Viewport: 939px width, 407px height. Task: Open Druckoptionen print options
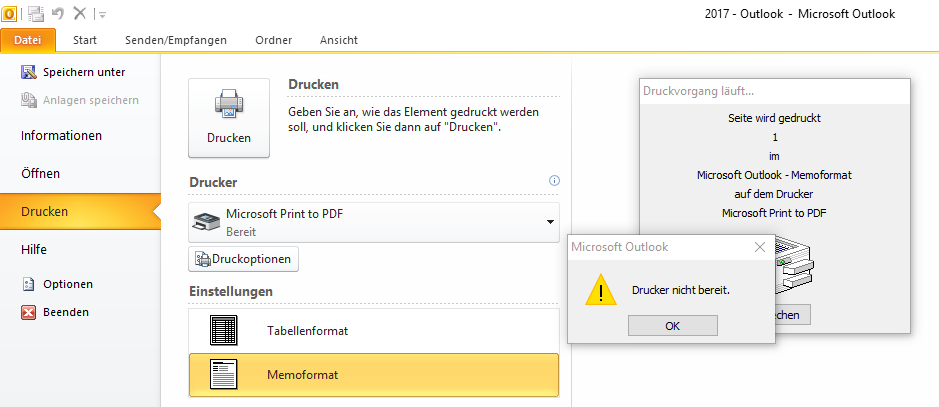coord(244,259)
